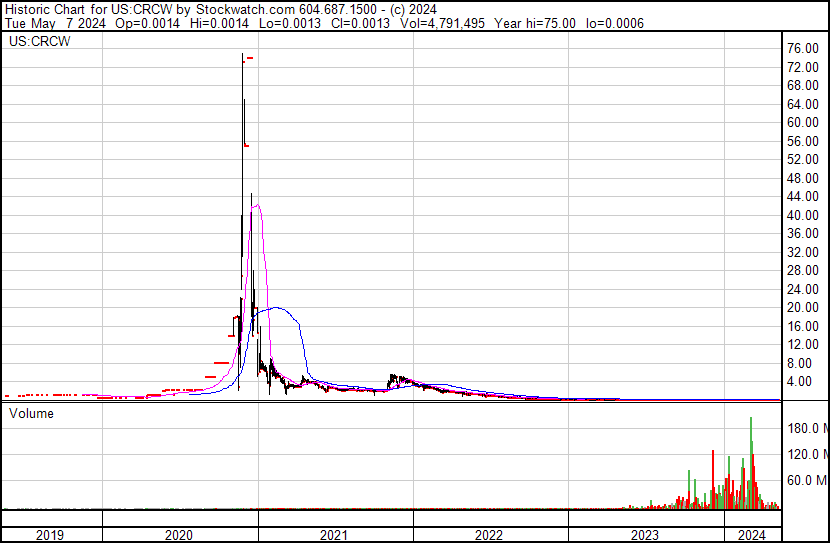Click the 72.00 price axis value
This screenshot has width=830, height=543.
click(x=803, y=67)
